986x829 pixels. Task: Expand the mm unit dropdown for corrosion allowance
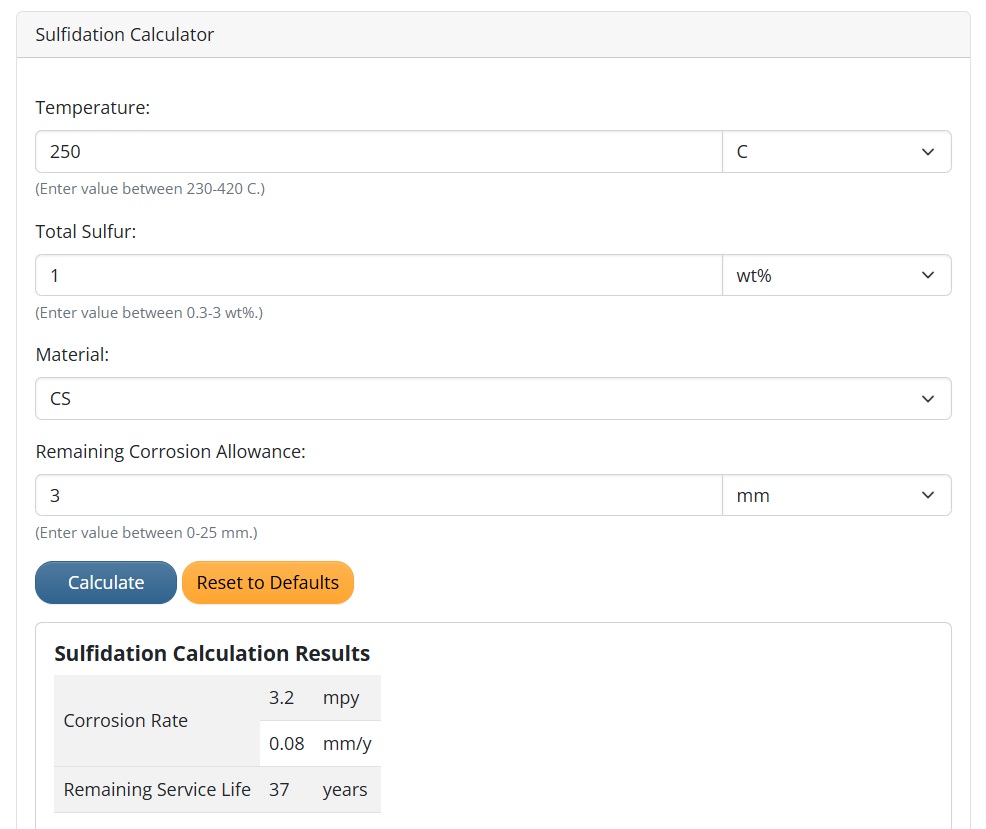(x=836, y=495)
